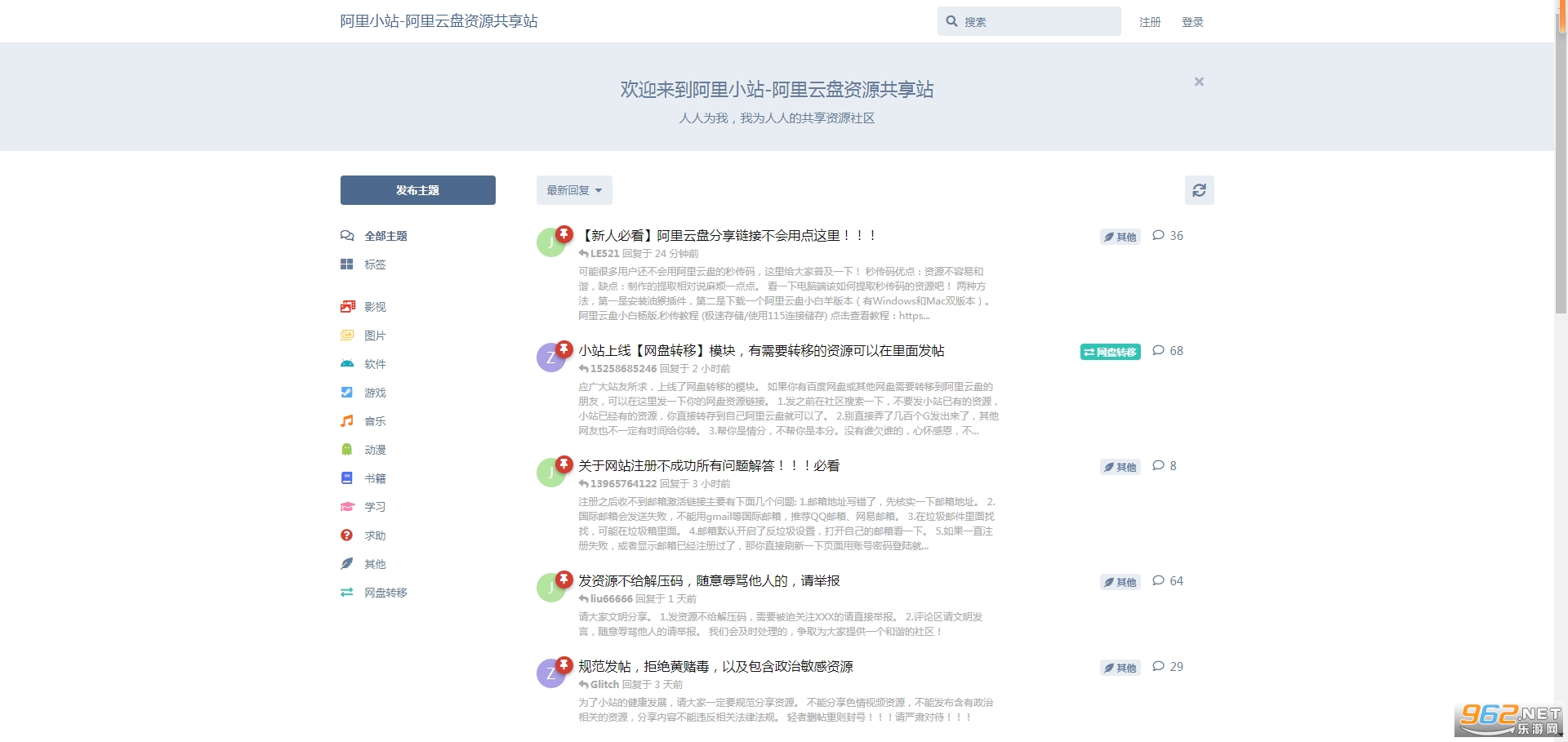The height and width of the screenshot is (742, 1568).
Task: Click the 登录 login link
Action: [1192, 22]
